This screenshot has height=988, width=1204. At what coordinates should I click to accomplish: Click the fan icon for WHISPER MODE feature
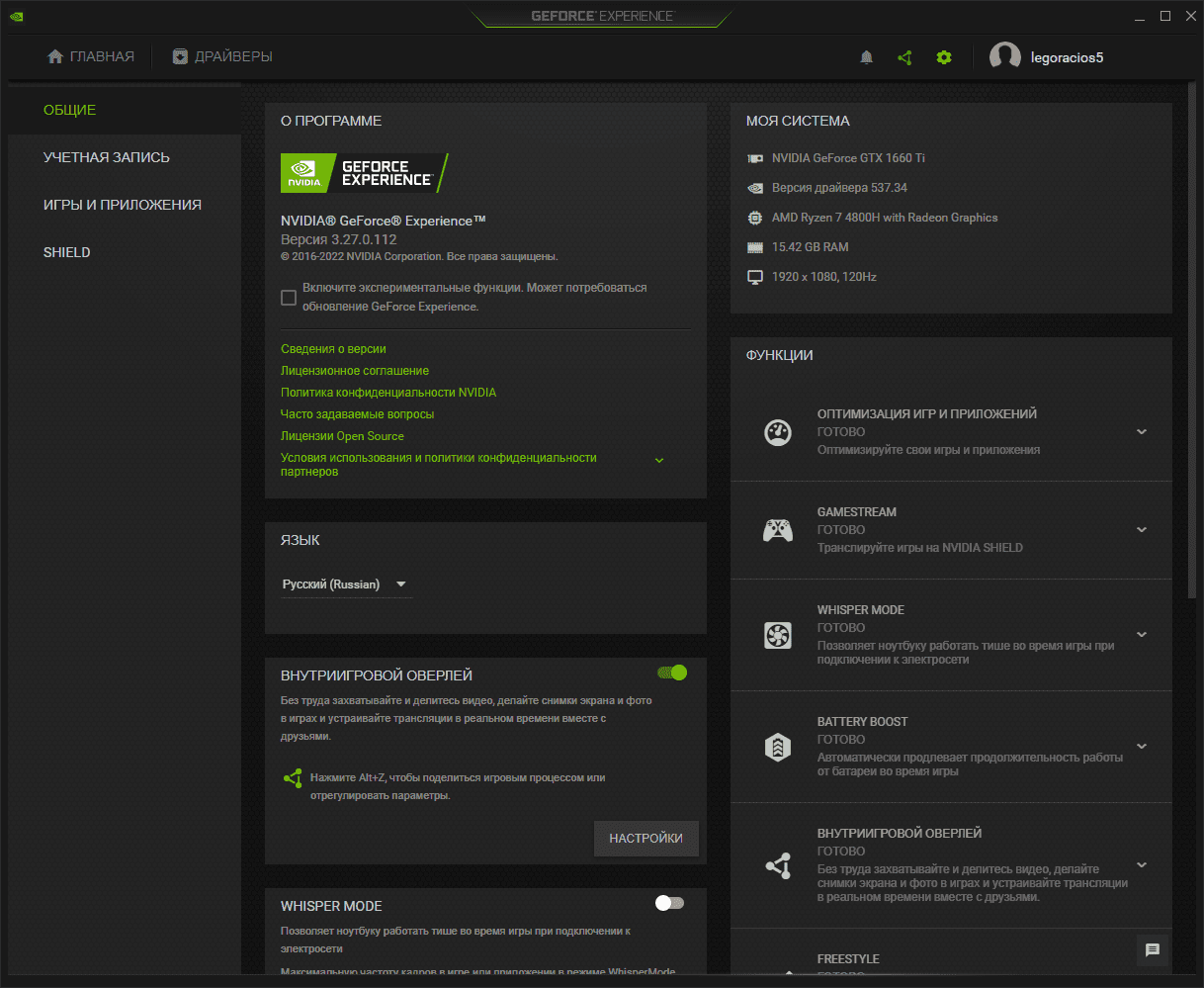click(x=778, y=635)
